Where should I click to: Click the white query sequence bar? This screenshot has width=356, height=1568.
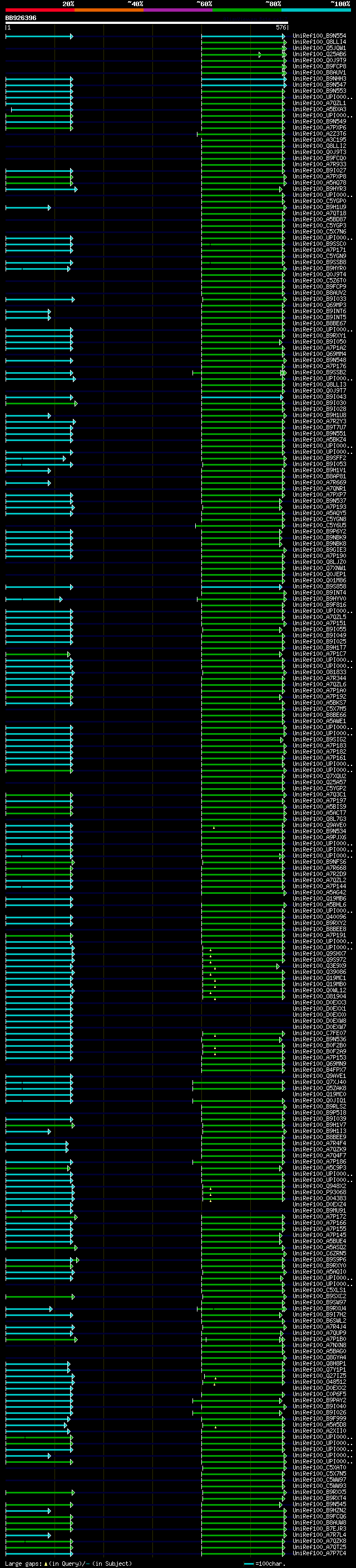click(x=147, y=22)
